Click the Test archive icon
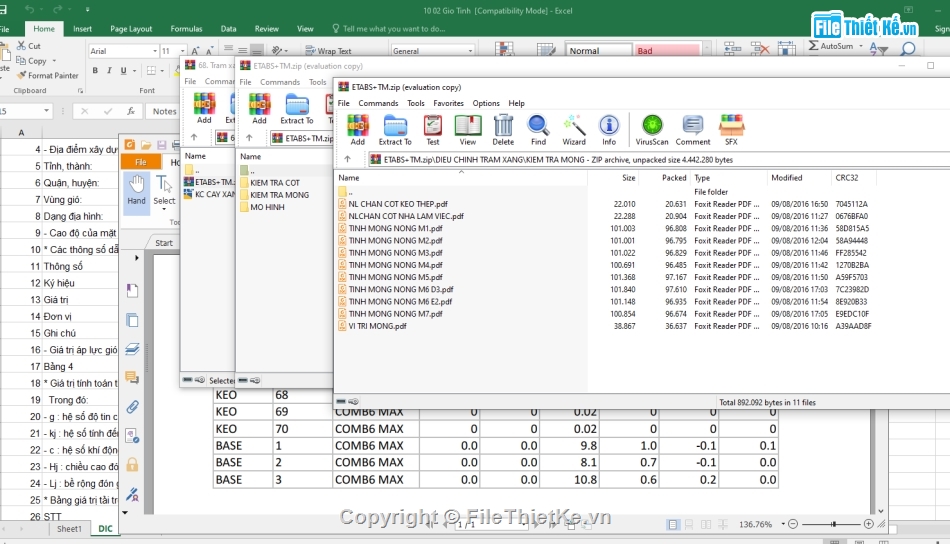The width and height of the screenshot is (950, 544). pos(433,130)
